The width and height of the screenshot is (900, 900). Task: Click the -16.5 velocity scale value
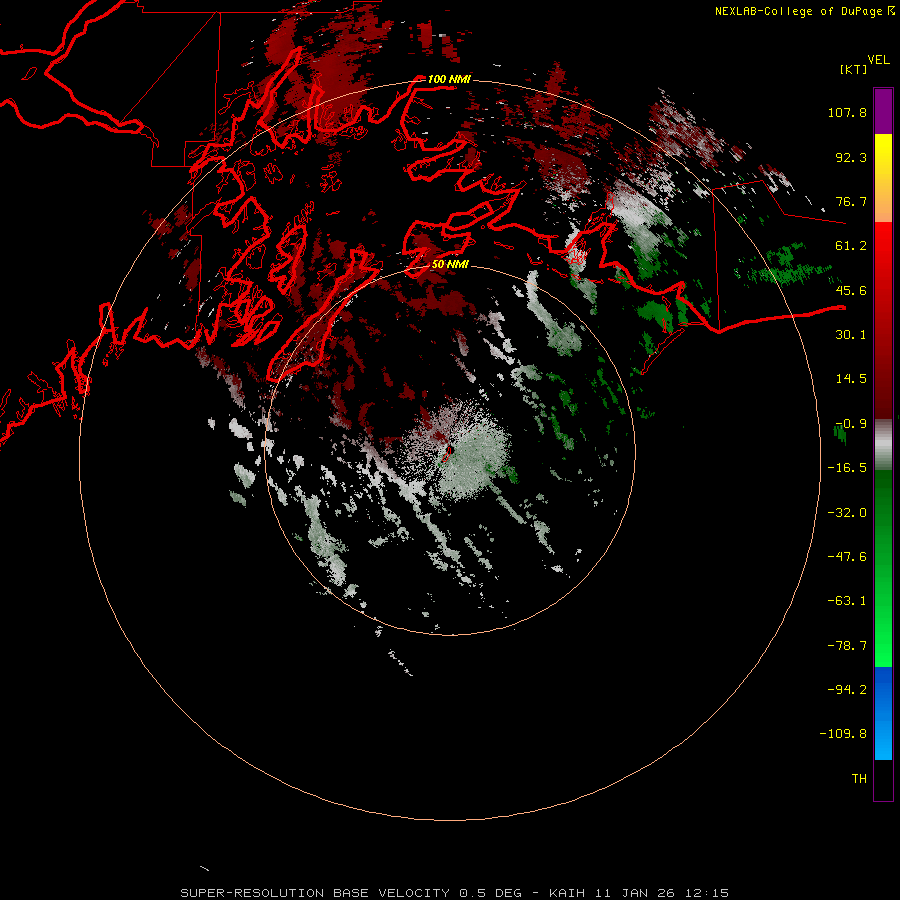point(847,468)
